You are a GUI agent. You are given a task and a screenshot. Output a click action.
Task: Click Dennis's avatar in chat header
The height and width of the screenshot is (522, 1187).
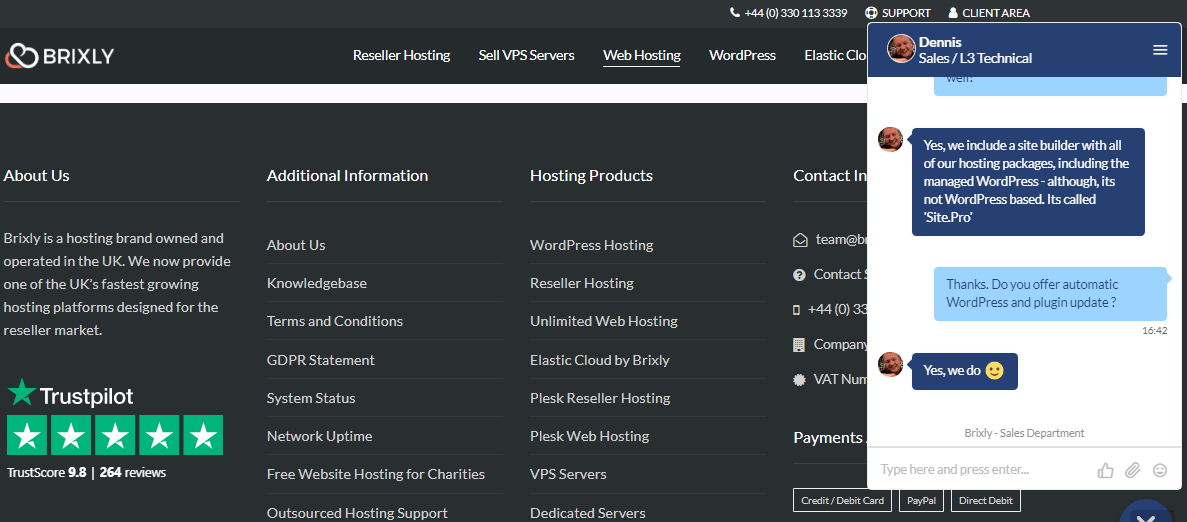tap(901, 49)
